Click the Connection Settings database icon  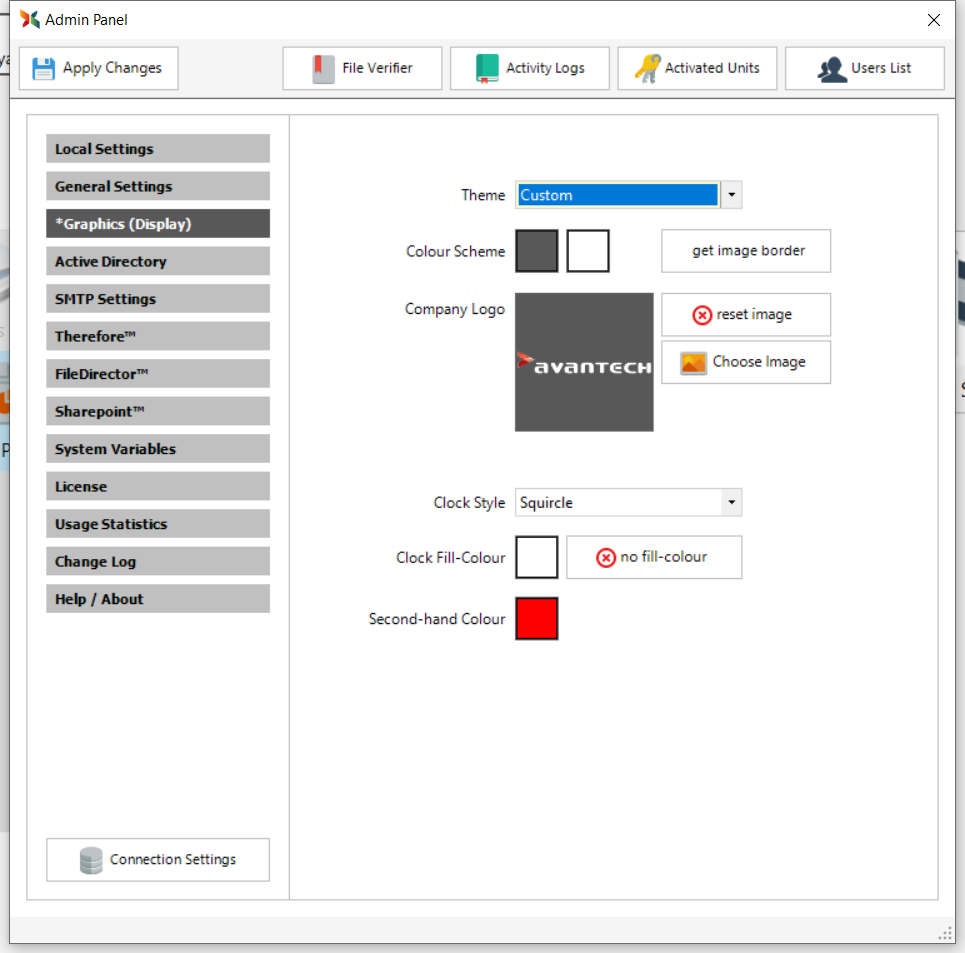tap(91, 860)
